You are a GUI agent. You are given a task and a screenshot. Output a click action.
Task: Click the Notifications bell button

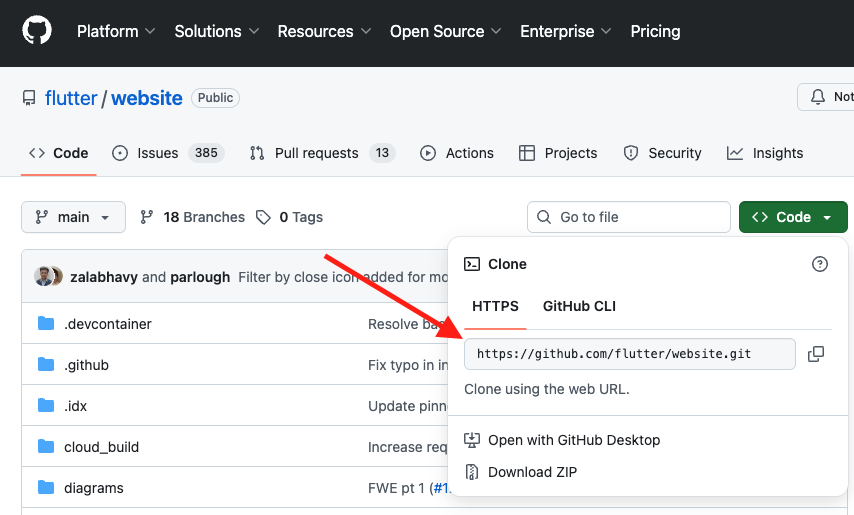(x=826, y=97)
